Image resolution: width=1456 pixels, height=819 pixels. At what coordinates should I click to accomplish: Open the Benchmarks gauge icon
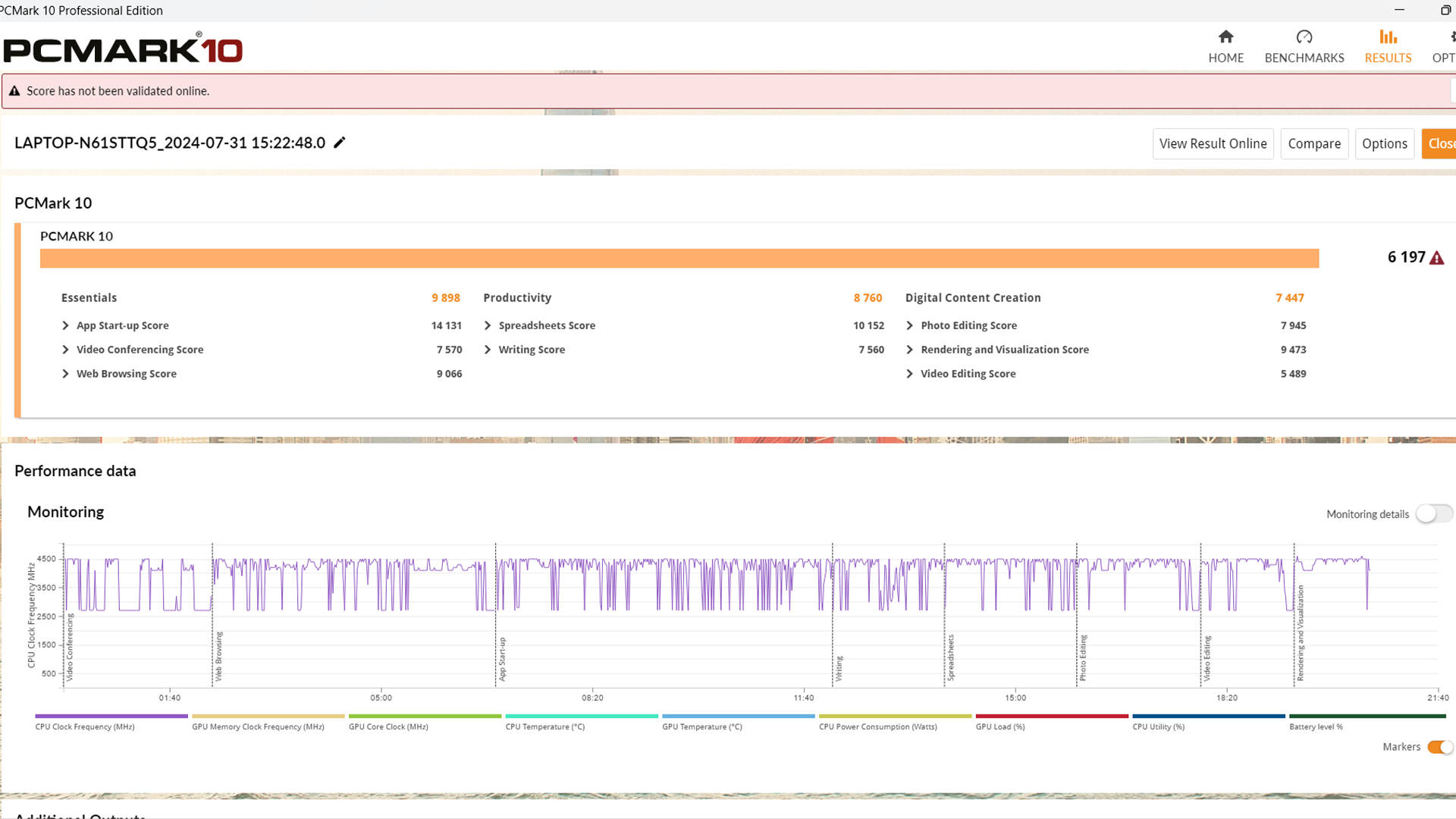1304,36
